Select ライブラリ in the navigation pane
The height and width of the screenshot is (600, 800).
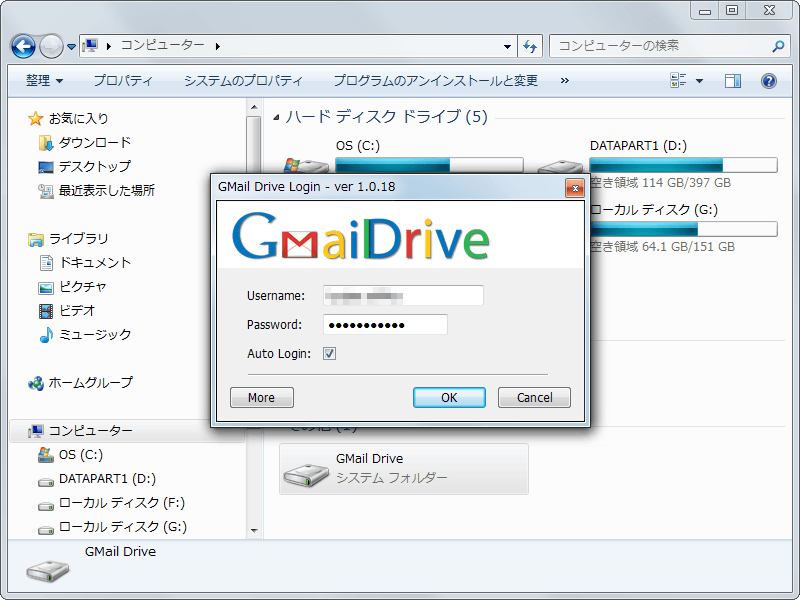coord(78,238)
